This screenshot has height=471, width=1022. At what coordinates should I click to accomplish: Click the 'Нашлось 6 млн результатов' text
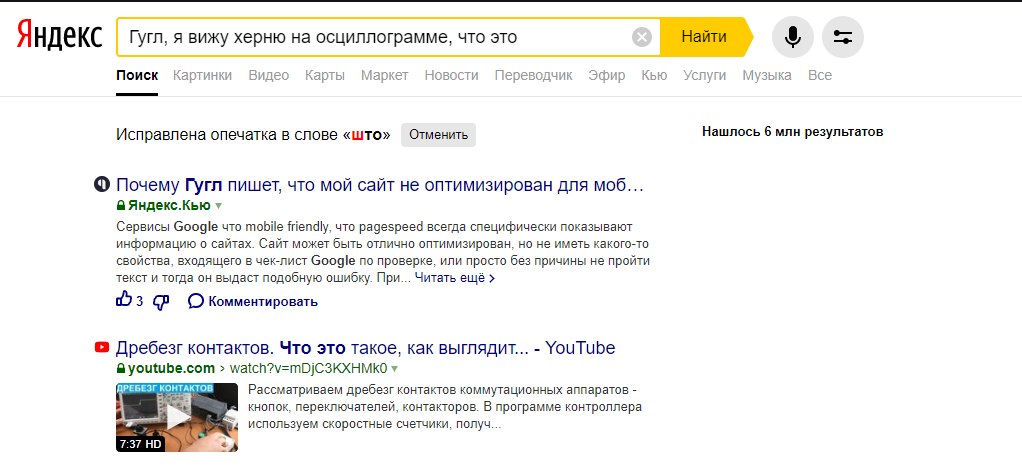coord(793,132)
